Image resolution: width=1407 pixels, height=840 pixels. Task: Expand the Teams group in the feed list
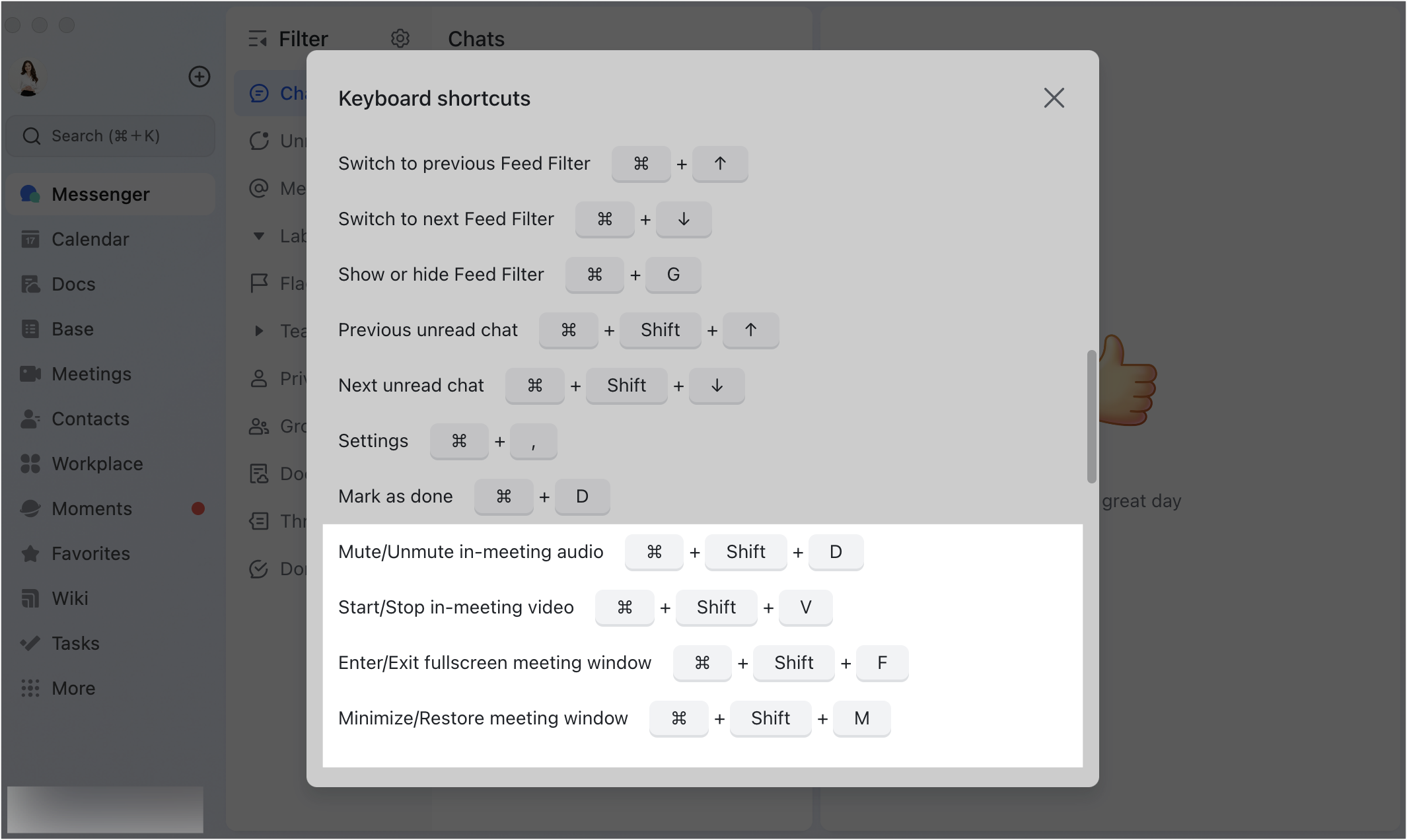pos(258,331)
